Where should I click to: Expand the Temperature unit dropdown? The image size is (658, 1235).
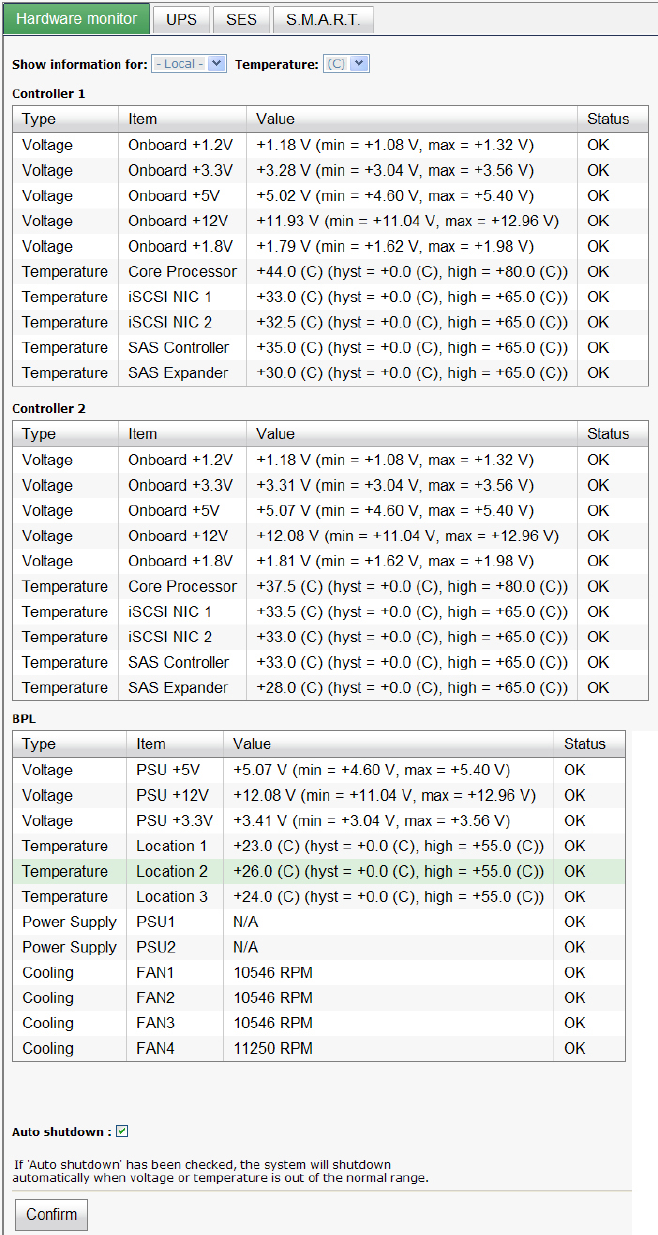(346, 64)
